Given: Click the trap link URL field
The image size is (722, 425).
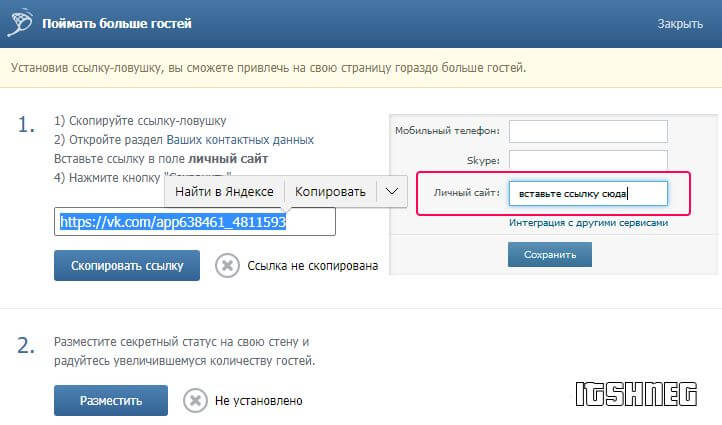Looking at the screenshot, I should point(195,221).
